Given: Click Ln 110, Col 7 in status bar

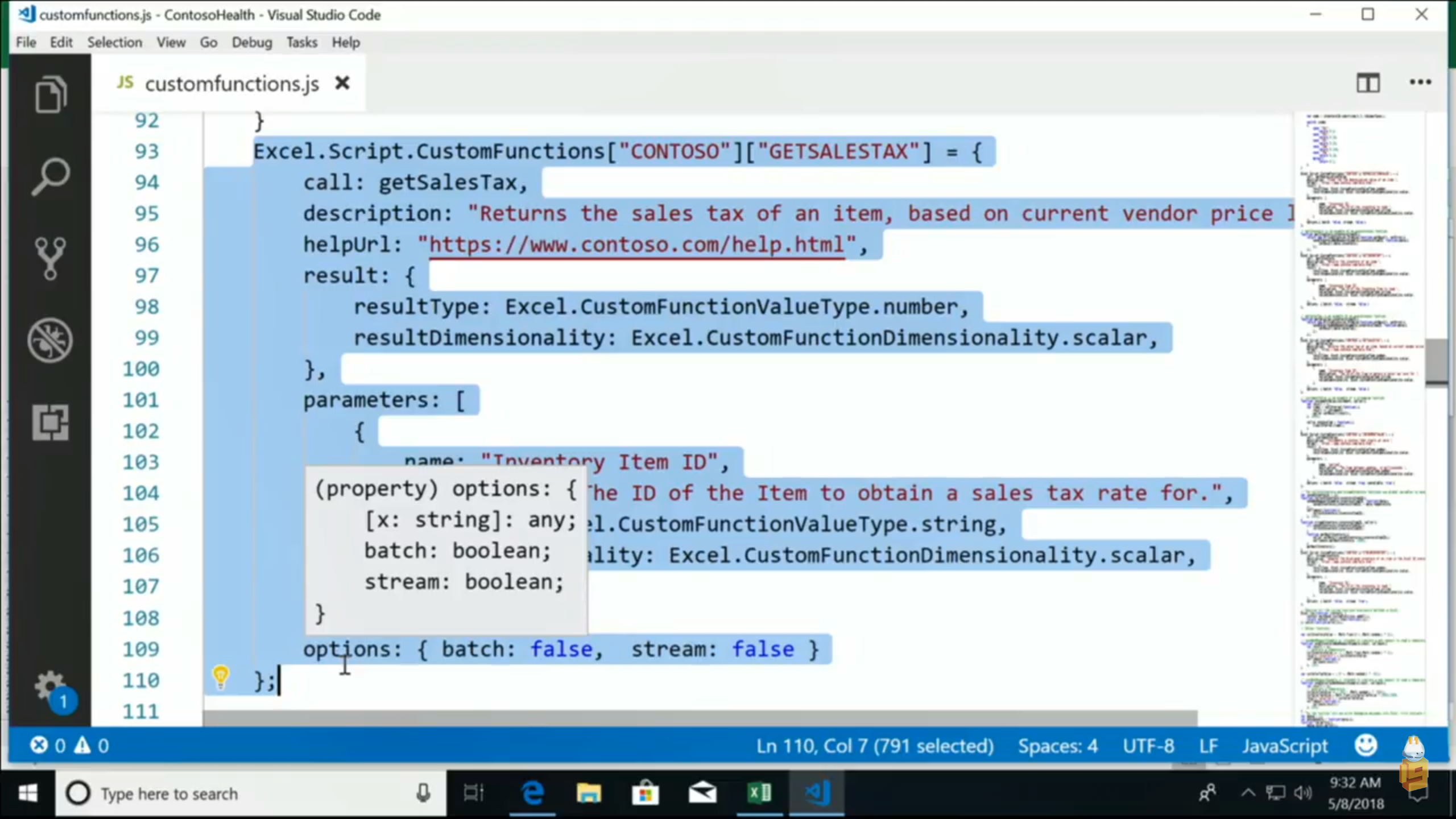Looking at the screenshot, I should pos(875,746).
